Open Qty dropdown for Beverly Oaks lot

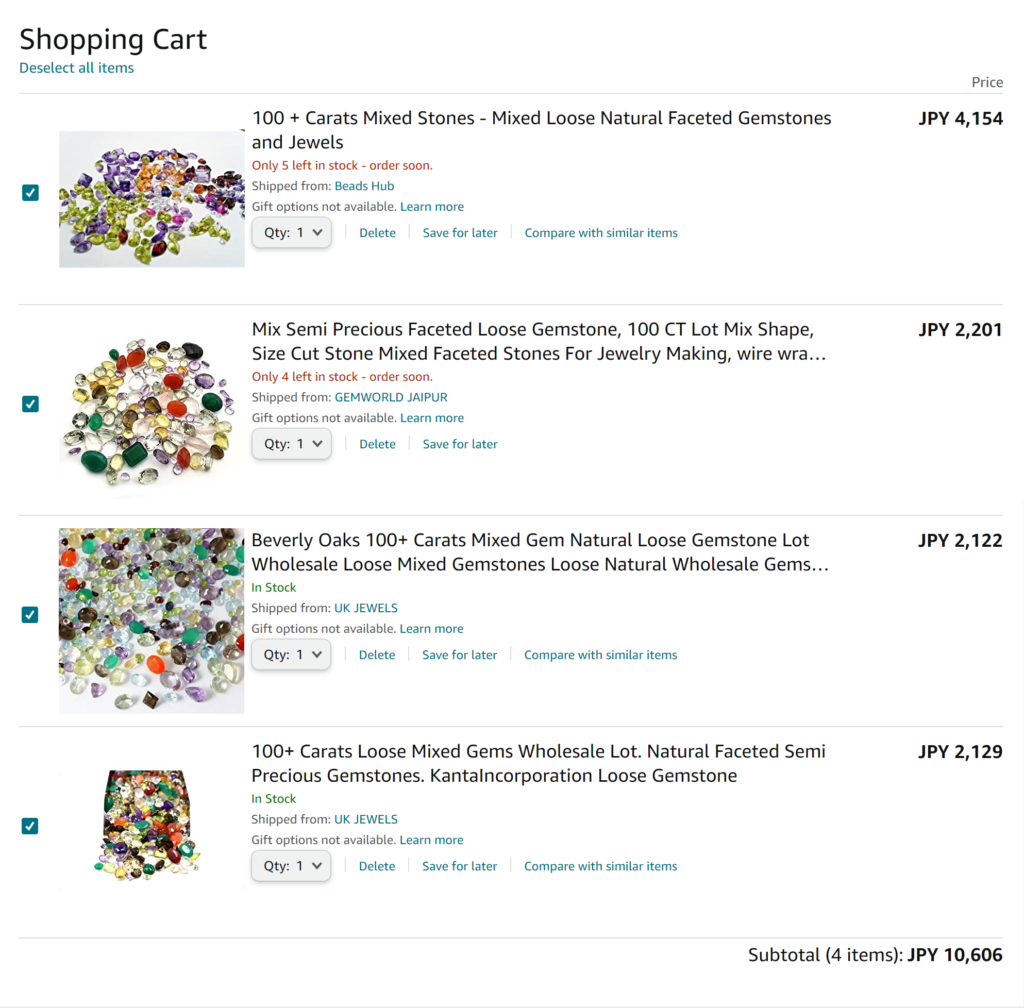[x=291, y=655]
